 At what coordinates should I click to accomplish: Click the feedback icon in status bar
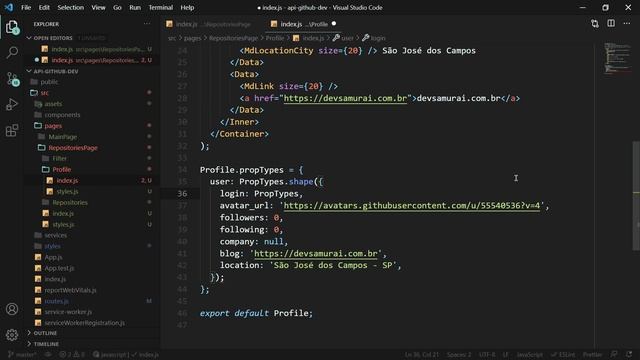[x=614, y=354]
